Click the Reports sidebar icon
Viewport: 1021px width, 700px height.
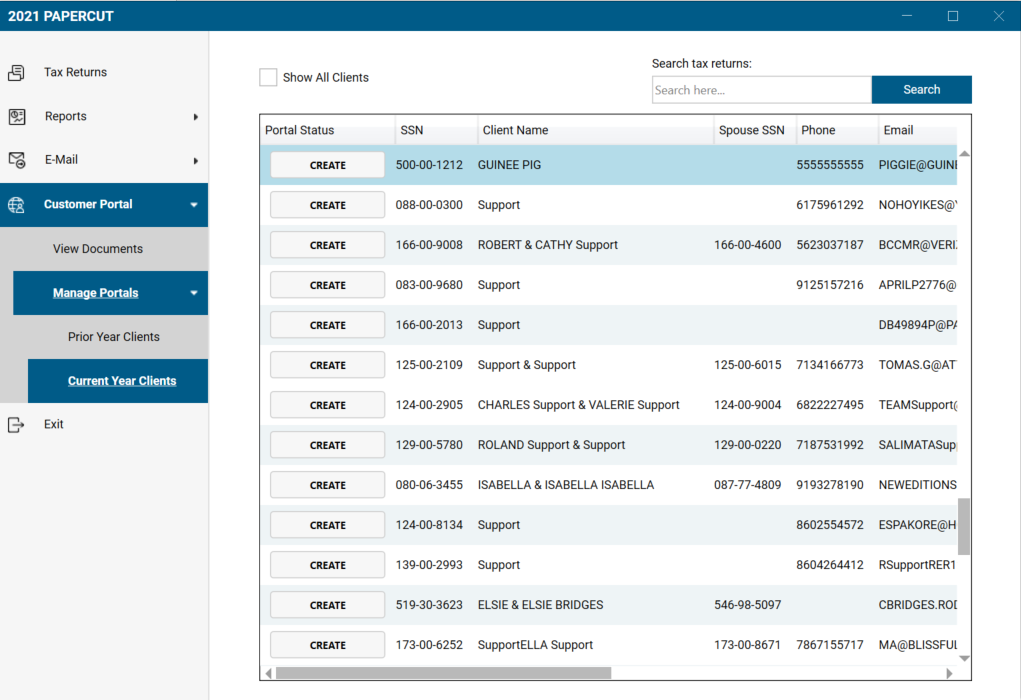17,117
